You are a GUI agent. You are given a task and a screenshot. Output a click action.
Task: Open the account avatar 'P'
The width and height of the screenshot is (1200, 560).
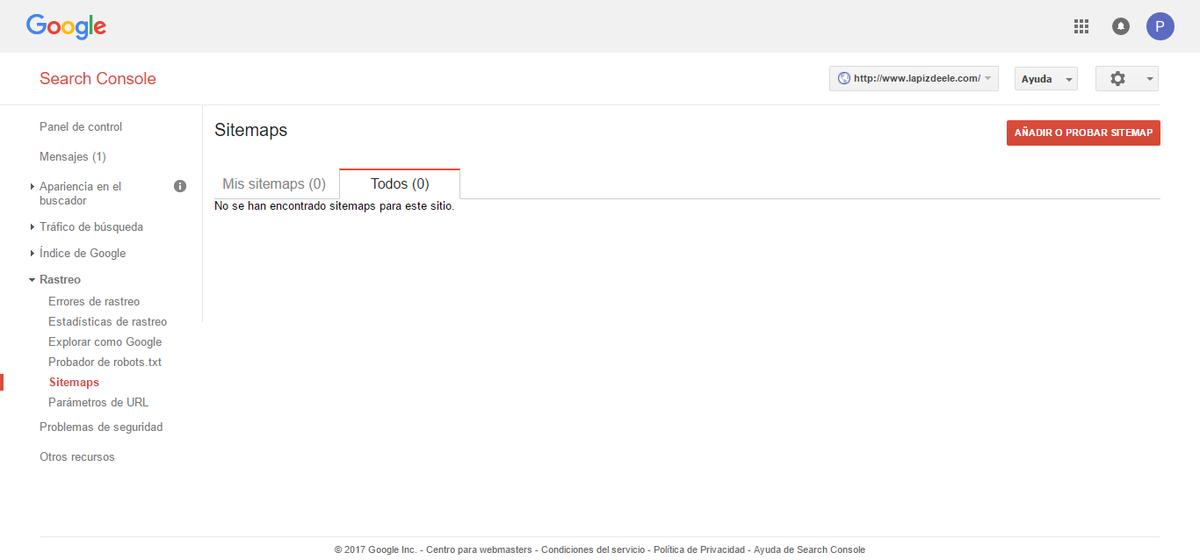tap(1160, 27)
